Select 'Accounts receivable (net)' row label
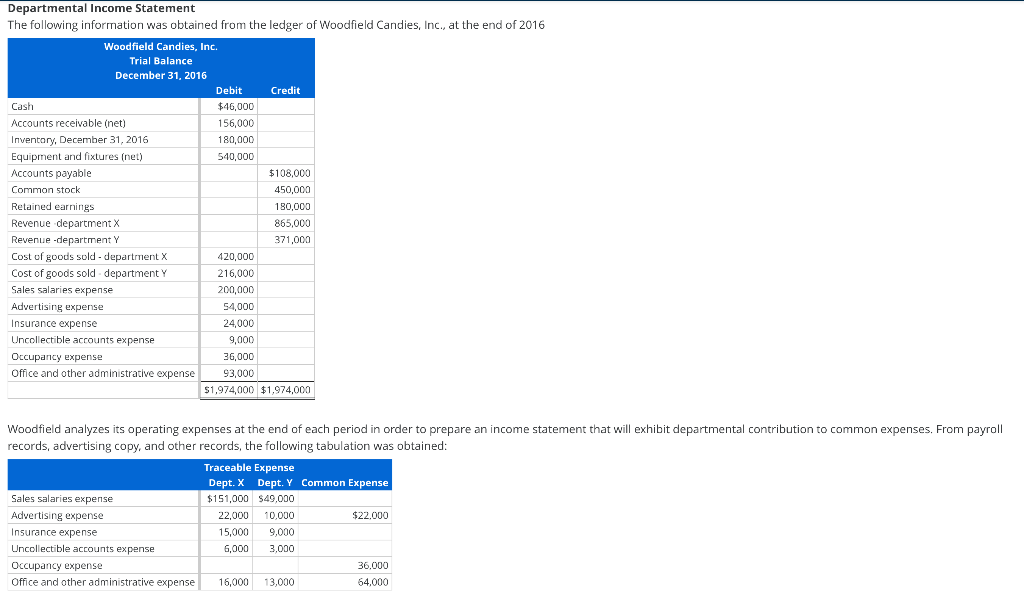 69,123
